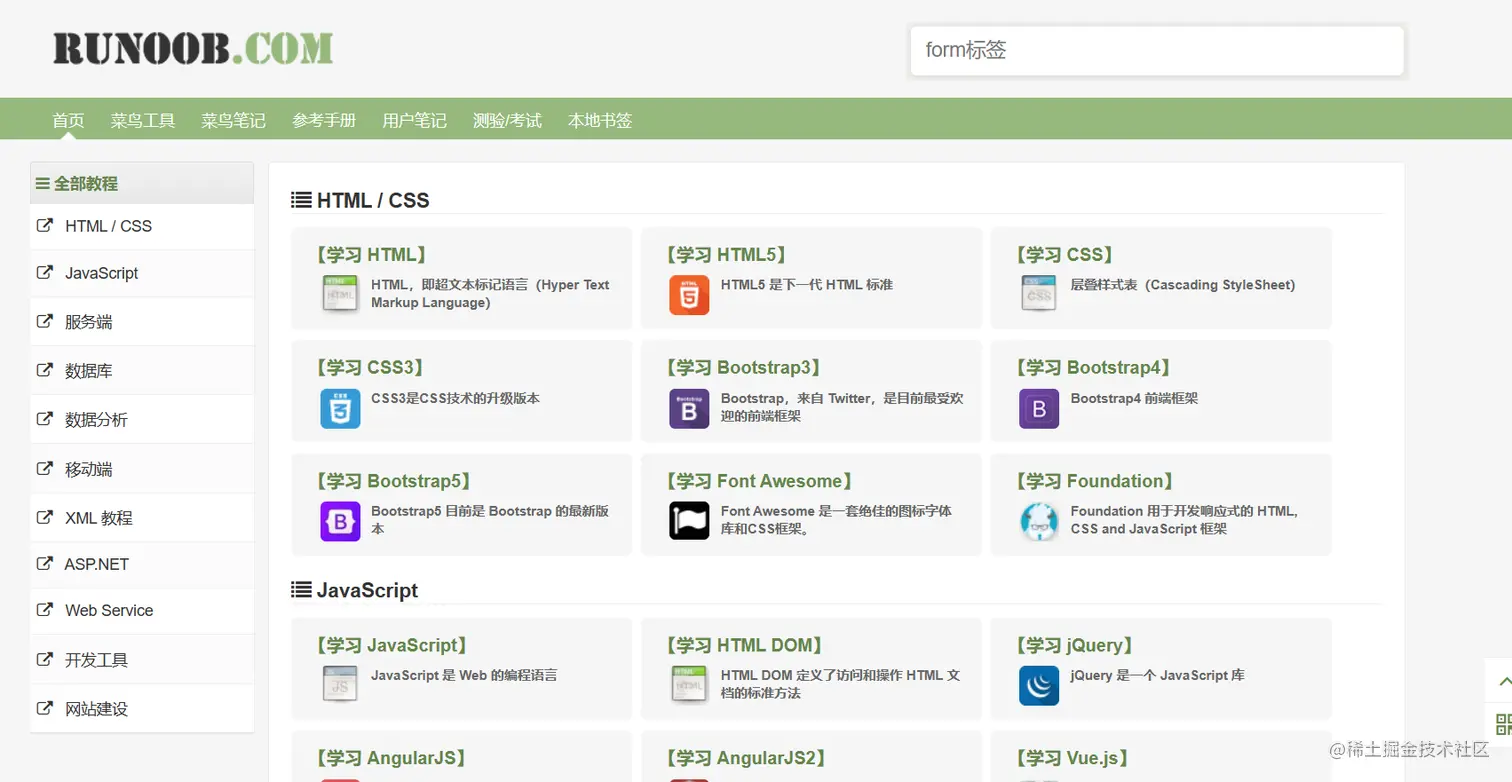
Task: Click the external-link icon beside ASP.NET
Action: pyautogui.click(x=45, y=563)
